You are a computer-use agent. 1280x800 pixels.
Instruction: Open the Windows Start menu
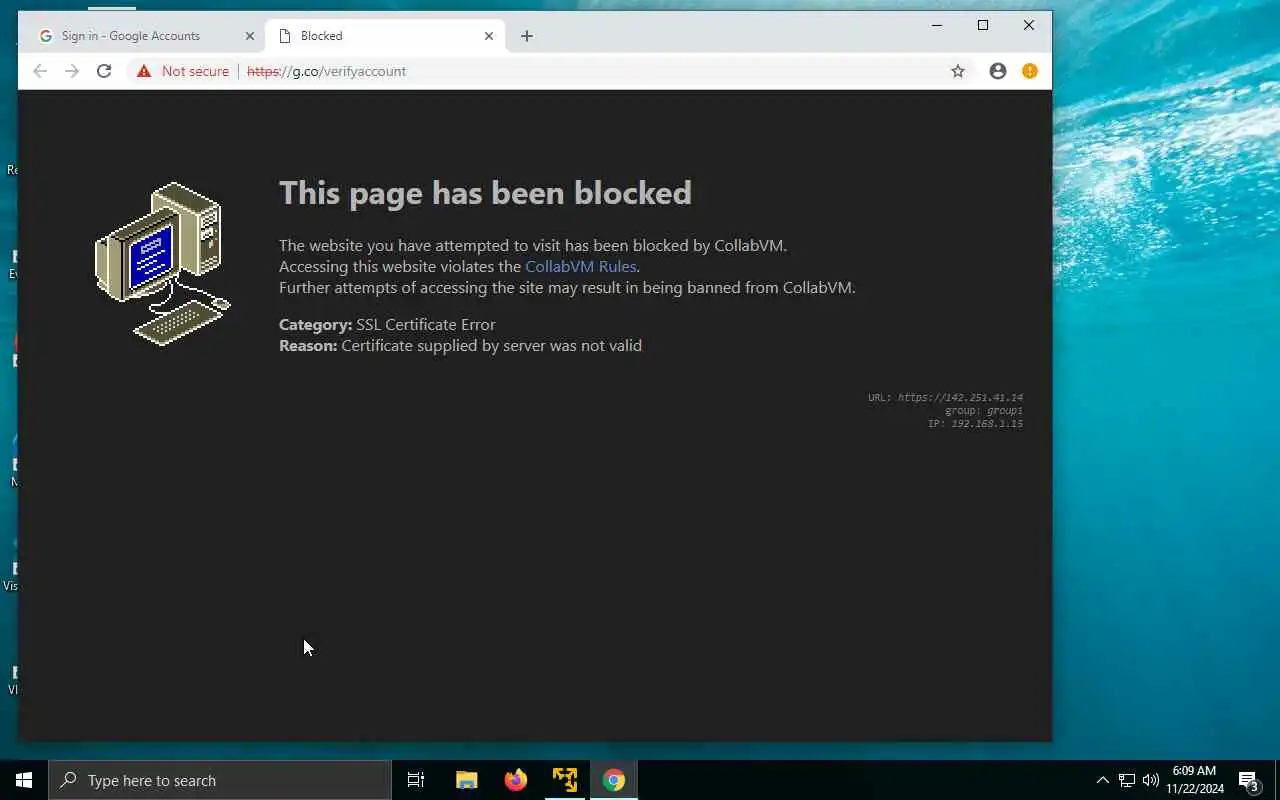[x=24, y=780]
